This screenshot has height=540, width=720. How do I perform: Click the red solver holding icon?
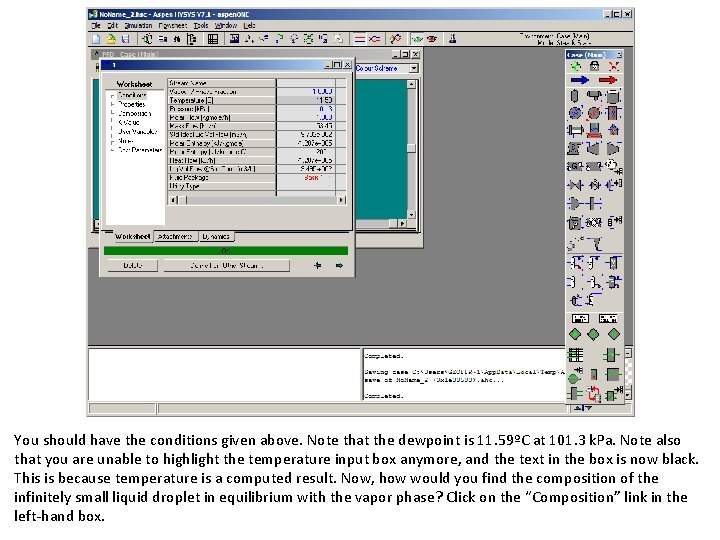pyautogui.click(x=432, y=39)
